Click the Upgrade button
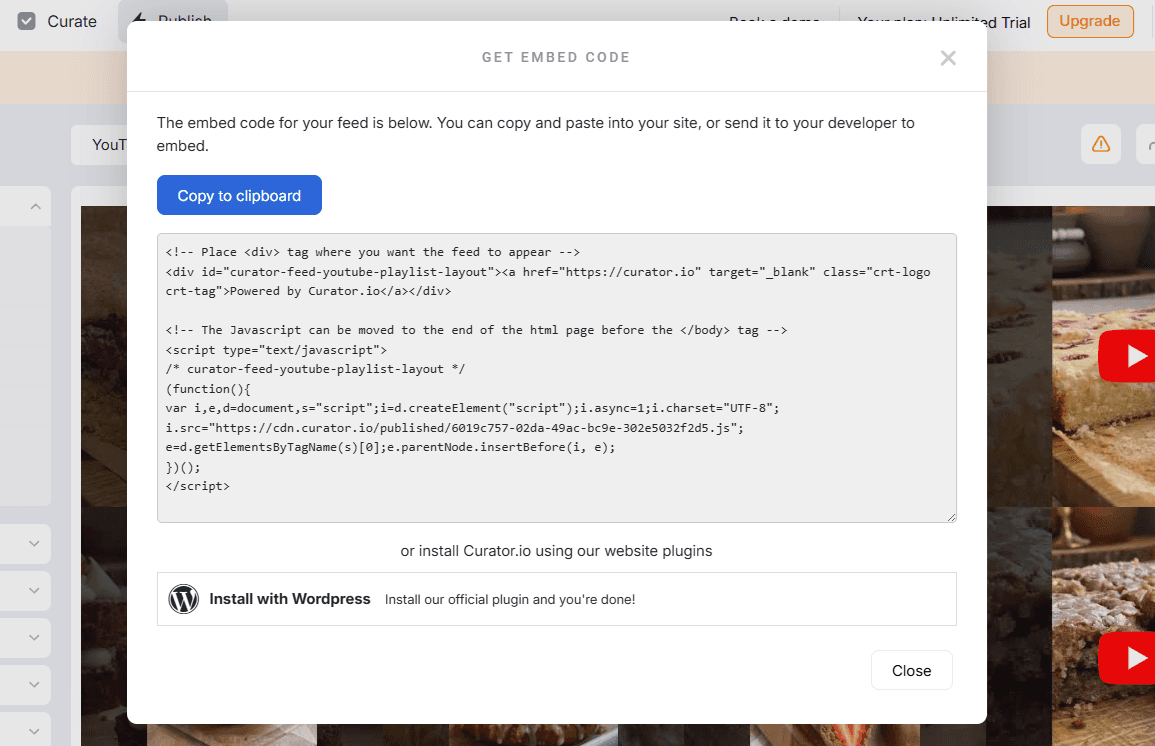Image resolution: width=1155 pixels, height=746 pixels. tap(1090, 21)
